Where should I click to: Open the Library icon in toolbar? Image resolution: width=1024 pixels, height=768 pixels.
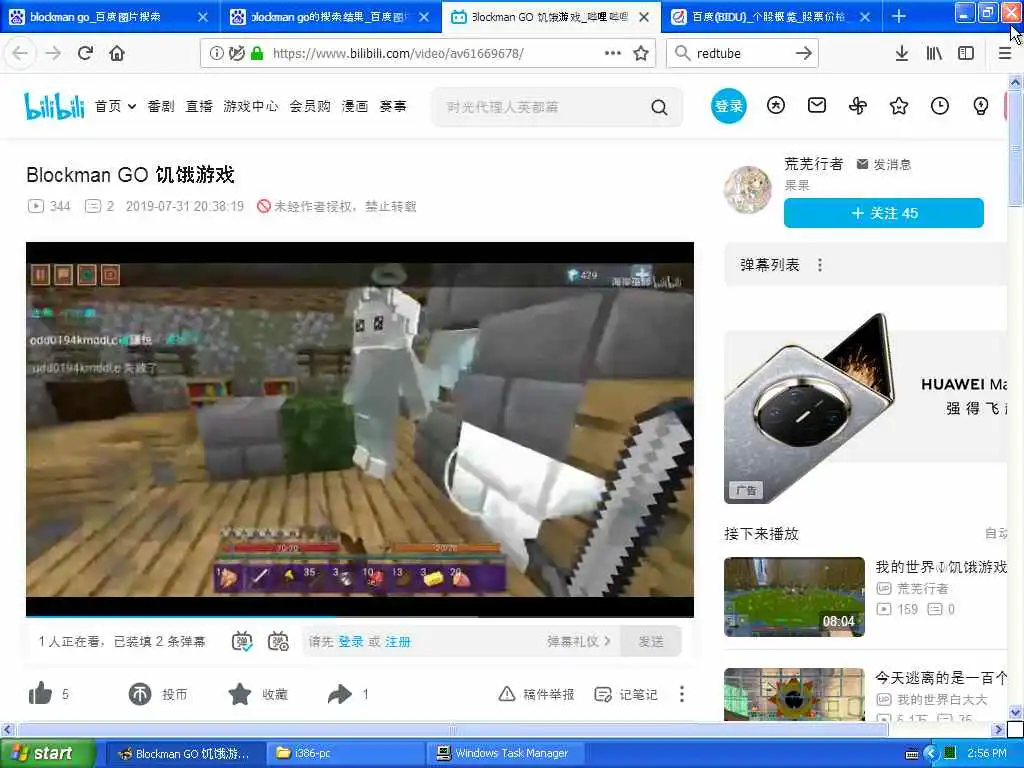(934, 53)
